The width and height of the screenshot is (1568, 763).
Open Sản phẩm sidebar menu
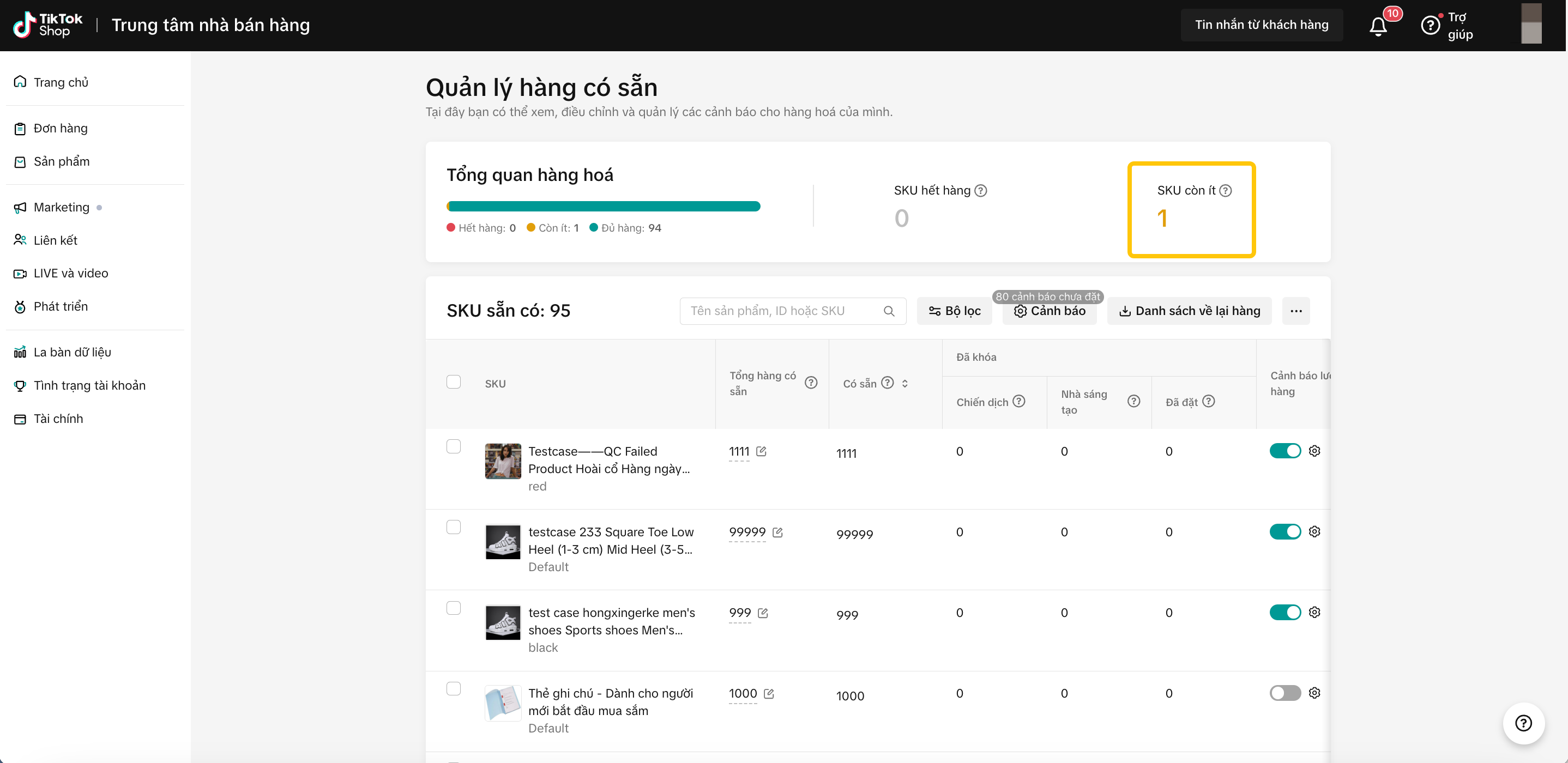pyautogui.click(x=62, y=161)
